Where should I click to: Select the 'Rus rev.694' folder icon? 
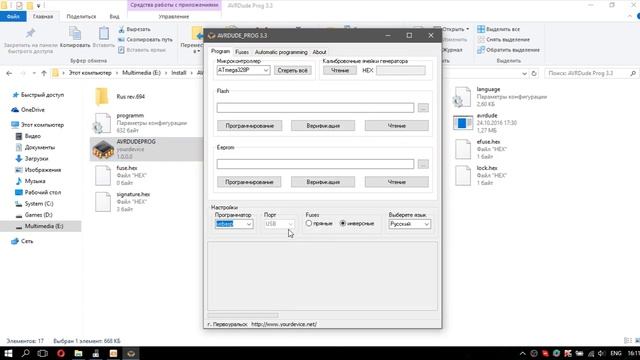102,97
